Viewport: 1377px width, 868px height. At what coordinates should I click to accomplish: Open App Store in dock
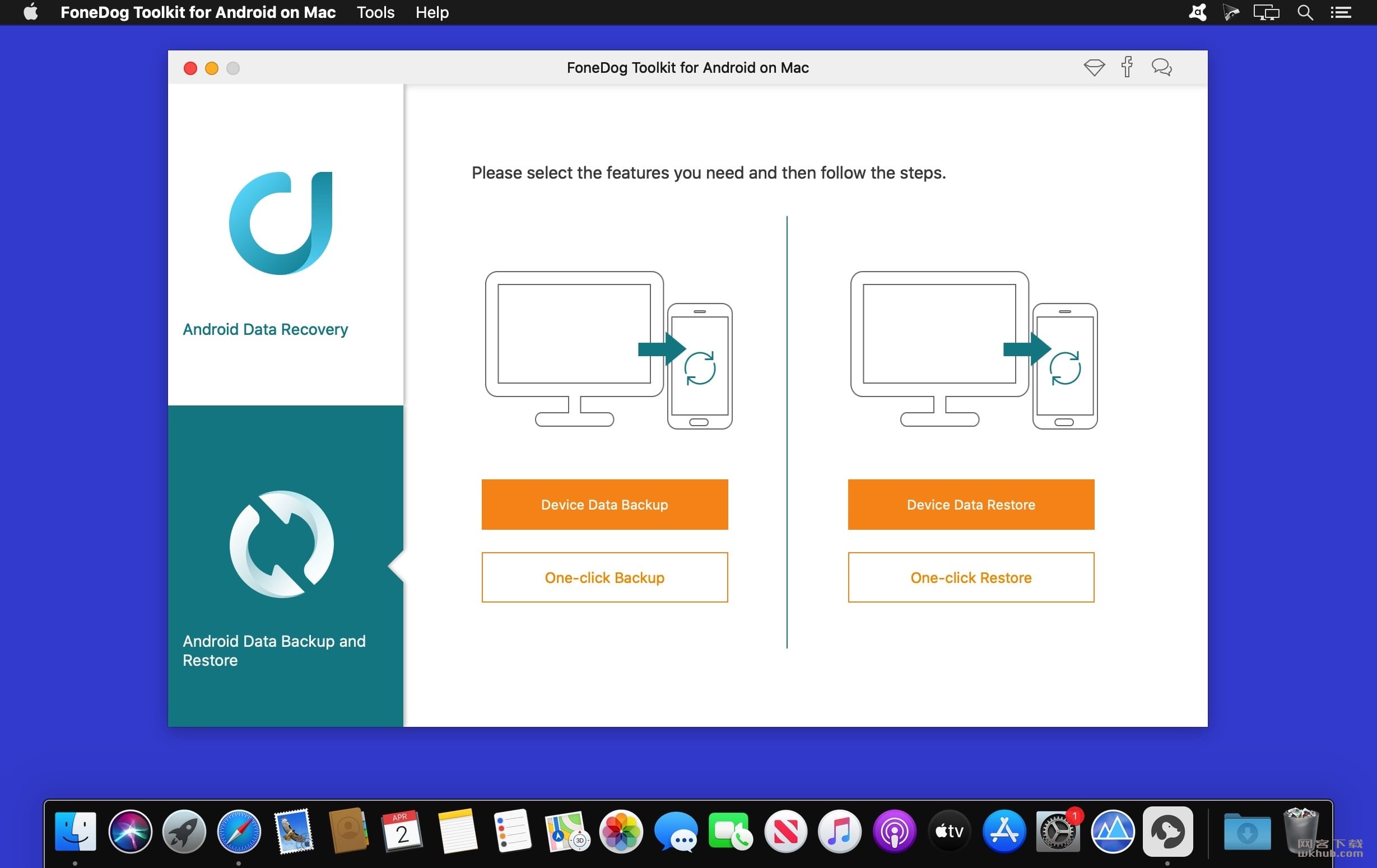point(1003,830)
